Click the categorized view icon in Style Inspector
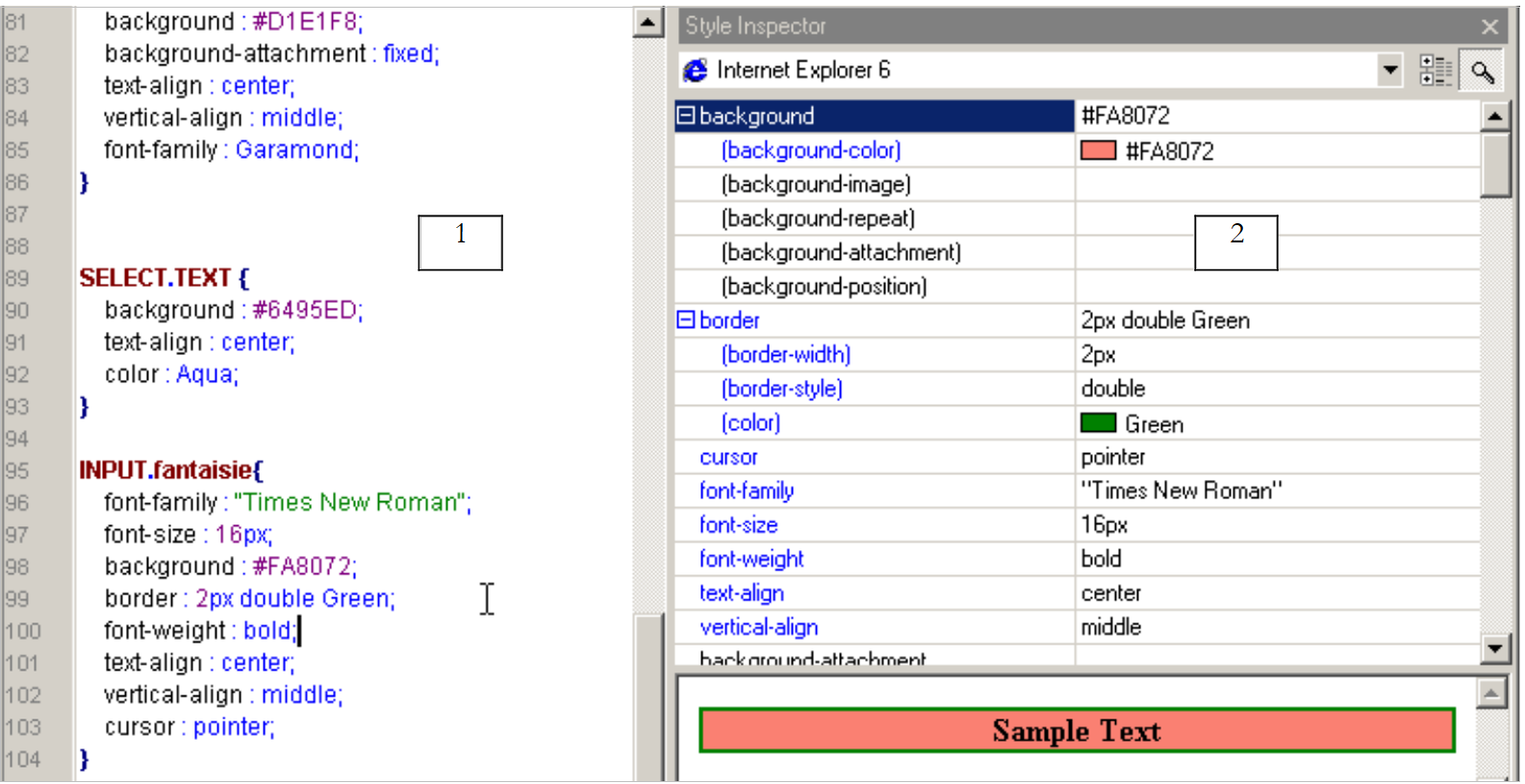This screenshot has width=1525, height=784. click(1435, 70)
